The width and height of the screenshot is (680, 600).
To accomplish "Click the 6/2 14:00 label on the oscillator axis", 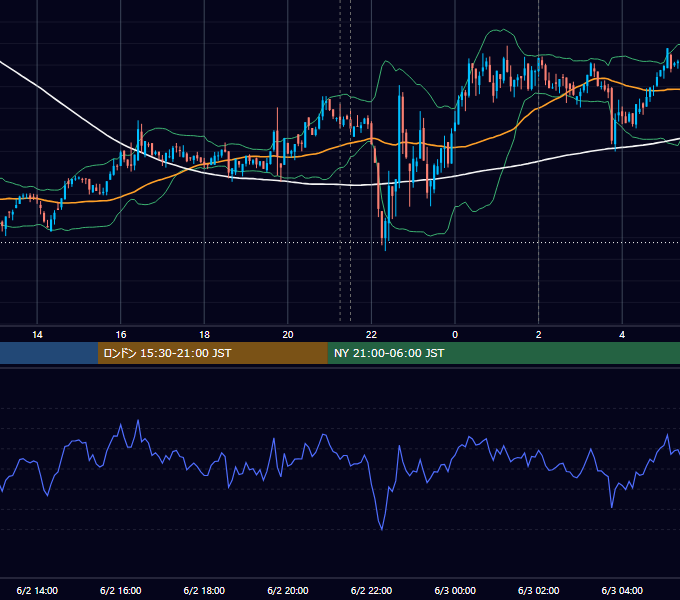I will coord(37,591).
